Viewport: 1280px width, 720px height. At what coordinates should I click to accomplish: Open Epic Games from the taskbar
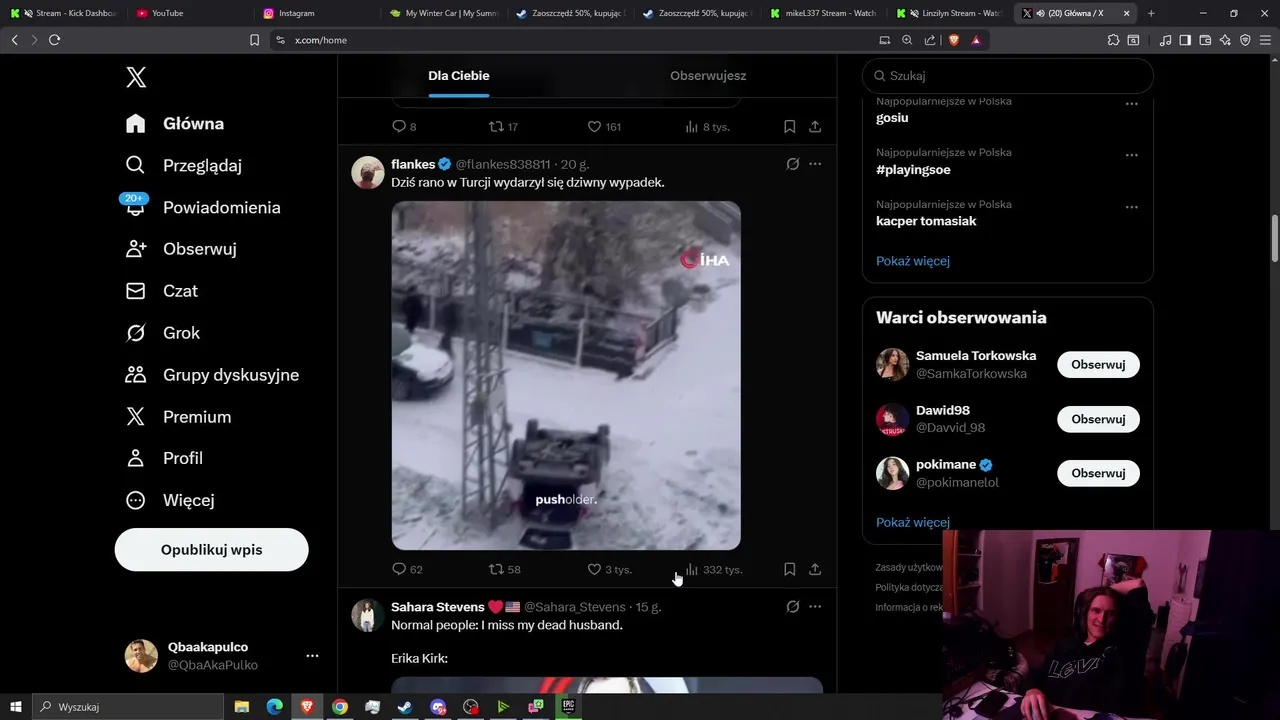568,707
